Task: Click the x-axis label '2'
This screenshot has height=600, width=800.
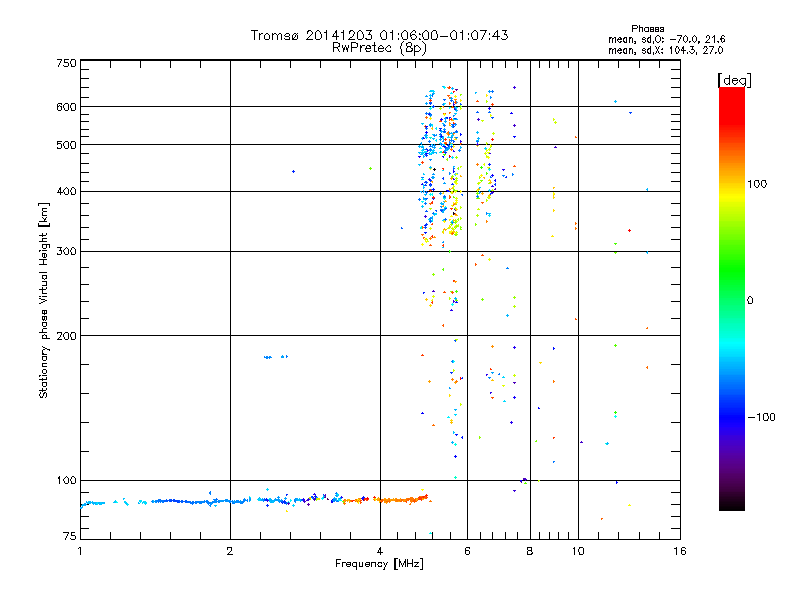Action: (230, 551)
